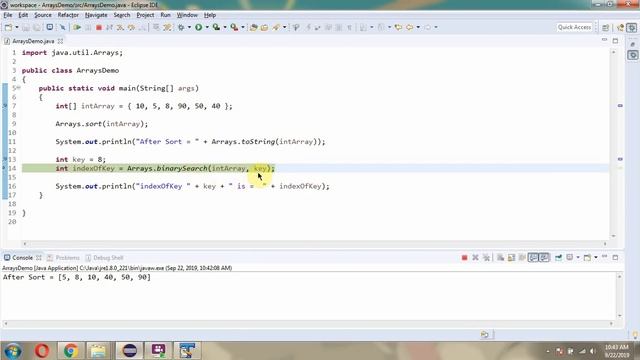
Task: Click the editor horizontal scrollbar
Action: [314, 244]
